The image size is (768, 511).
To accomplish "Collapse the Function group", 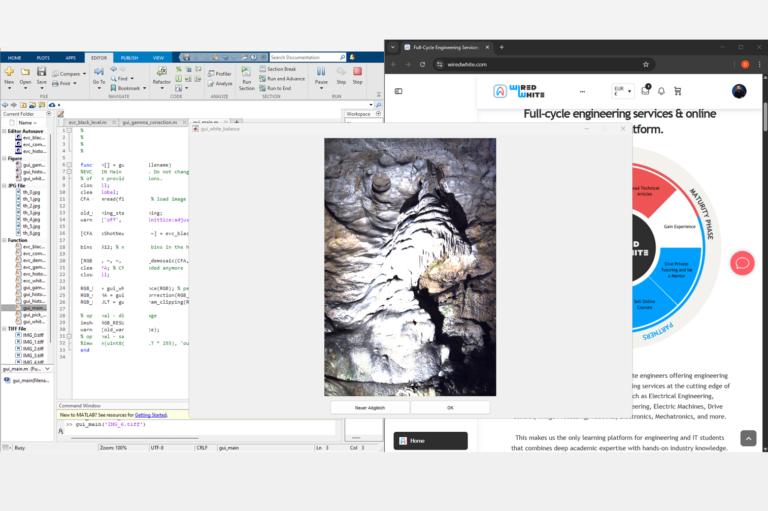I will coord(4,240).
